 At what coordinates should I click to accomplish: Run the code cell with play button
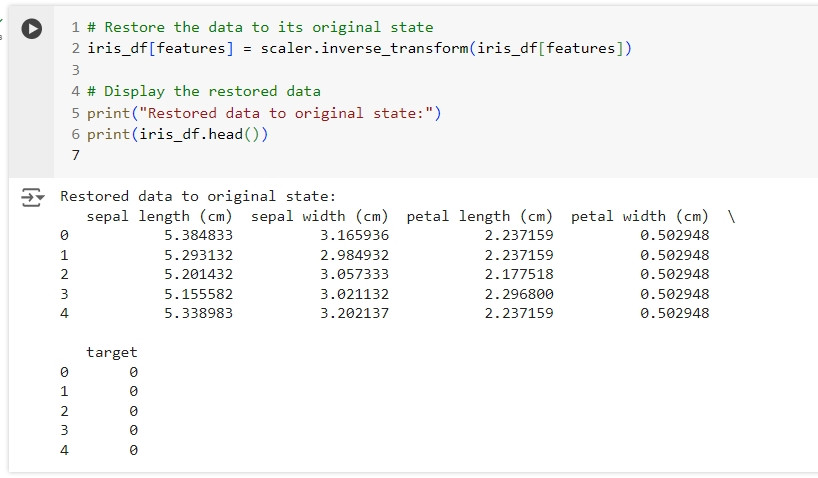[x=31, y=28]
